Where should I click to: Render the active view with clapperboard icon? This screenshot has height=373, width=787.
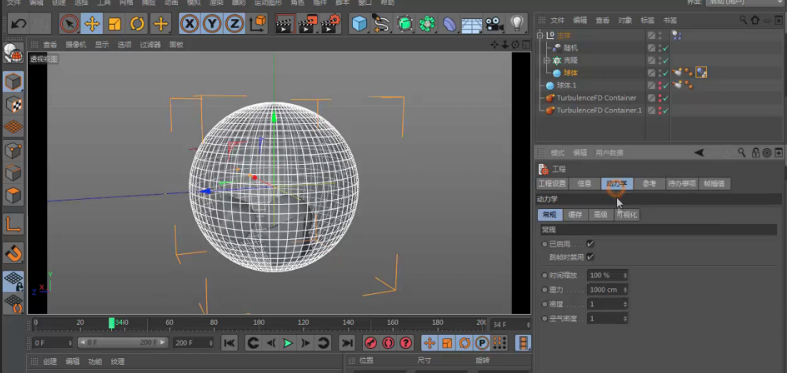pos(284,24)
